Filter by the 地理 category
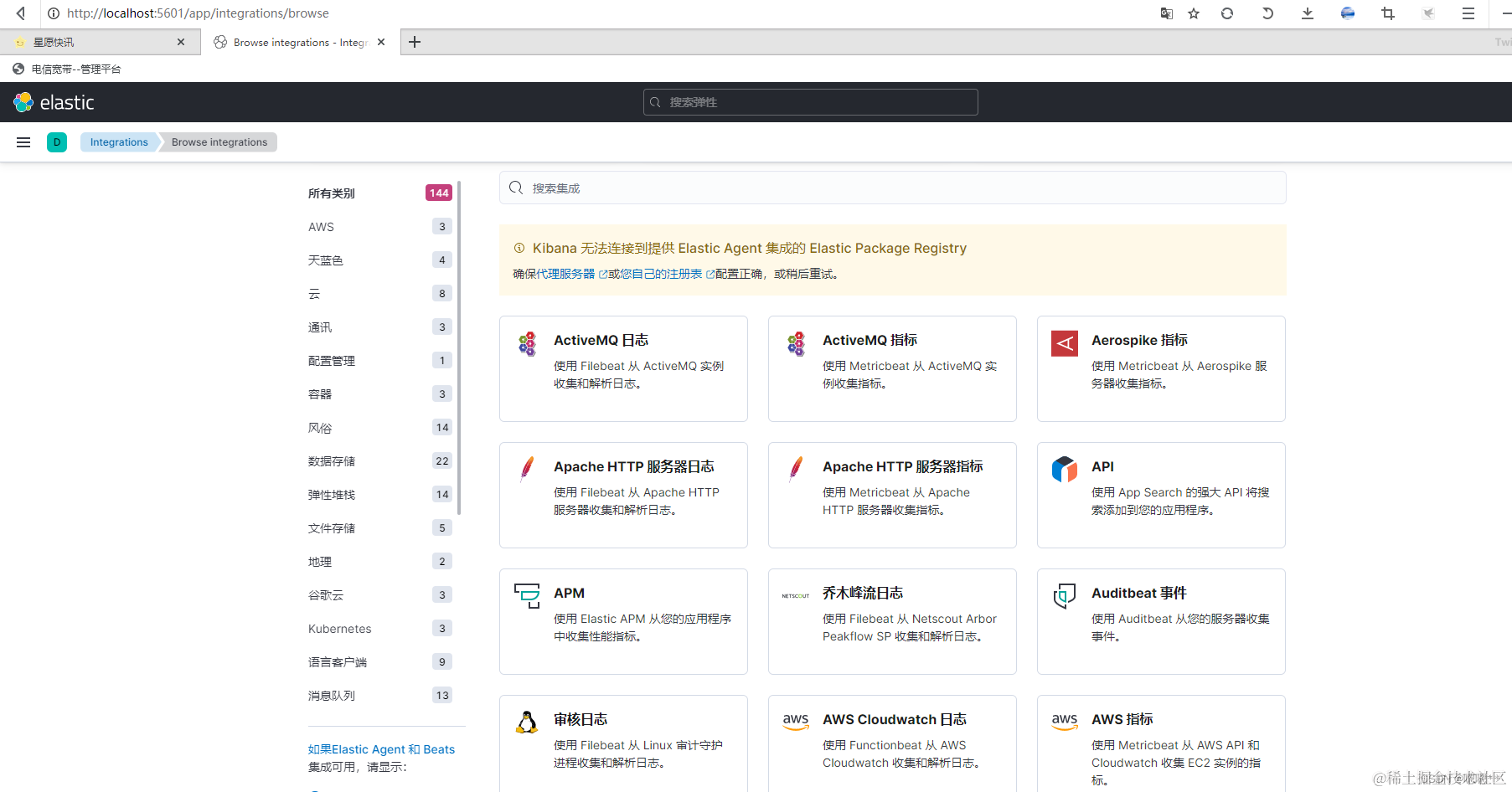 (380, 562)
